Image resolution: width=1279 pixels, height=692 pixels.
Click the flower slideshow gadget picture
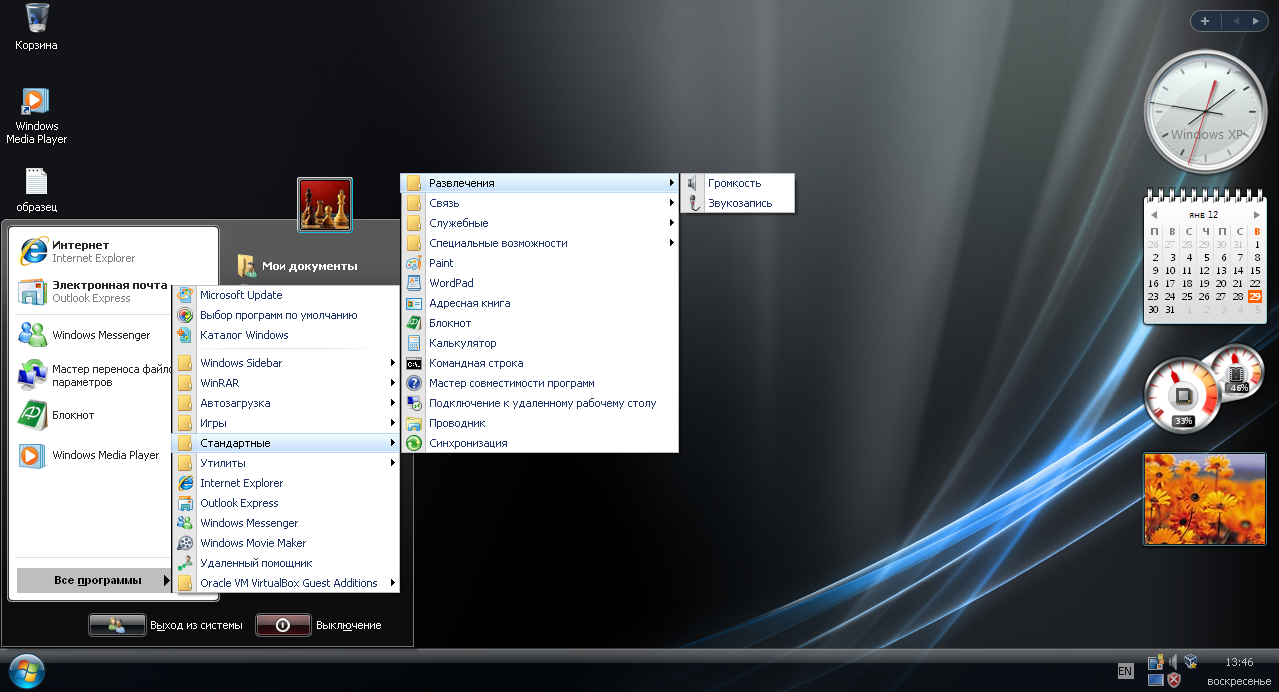click(x=1204, y=498)
